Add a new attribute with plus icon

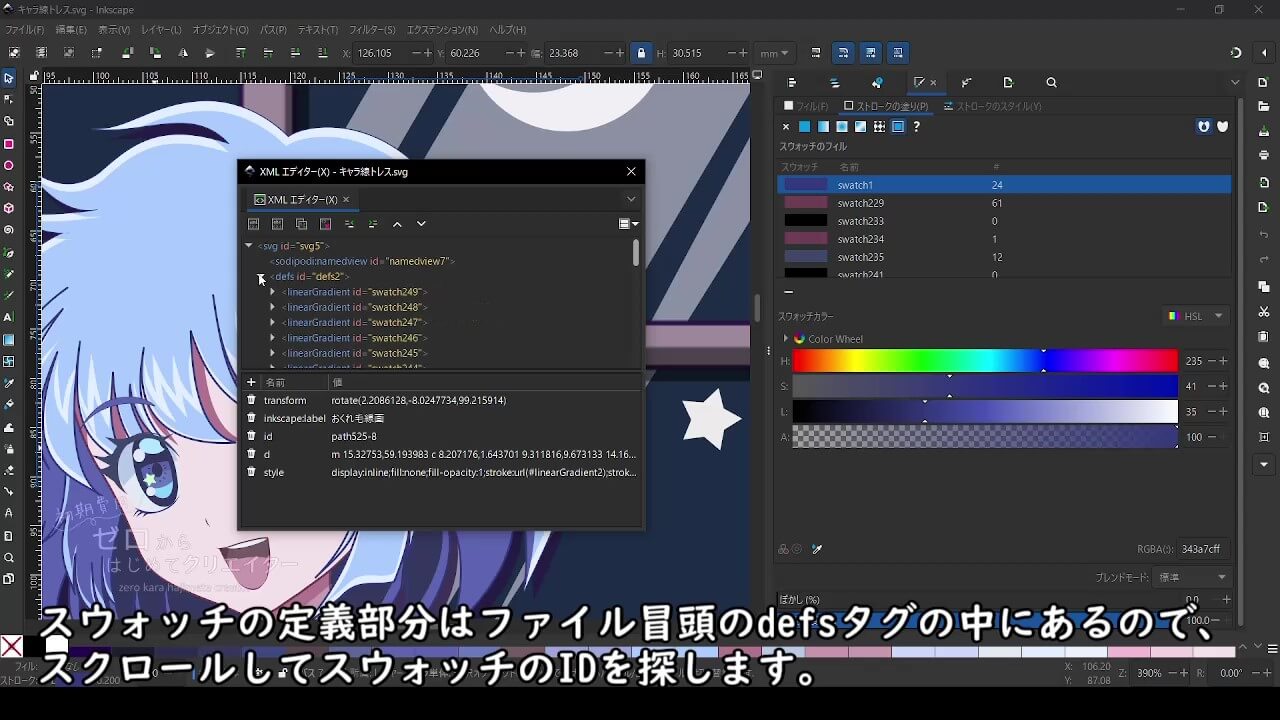coord(251,382)
